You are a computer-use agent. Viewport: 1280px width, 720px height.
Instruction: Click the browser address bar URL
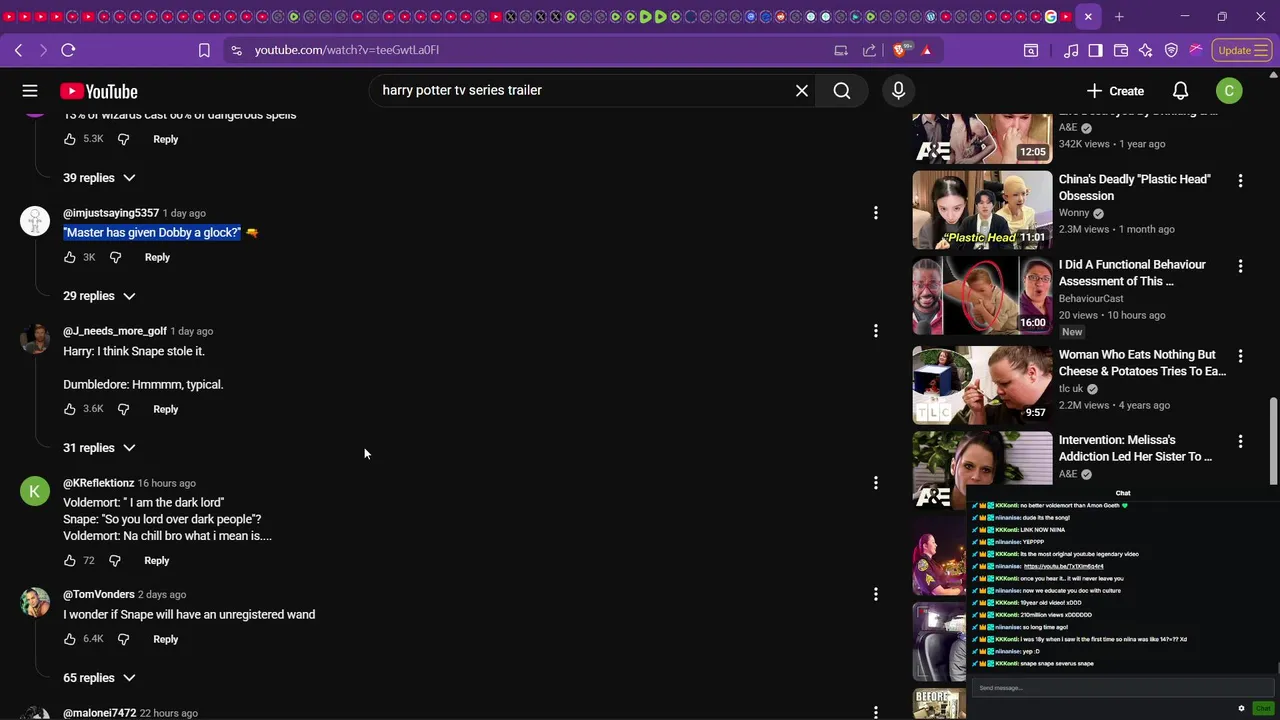tap(346, 50)
